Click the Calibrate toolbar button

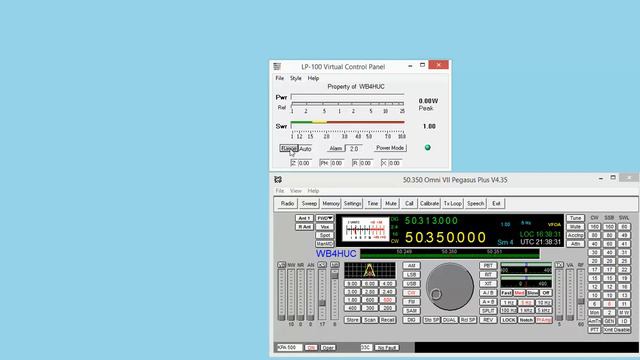(x=429, y=203)
